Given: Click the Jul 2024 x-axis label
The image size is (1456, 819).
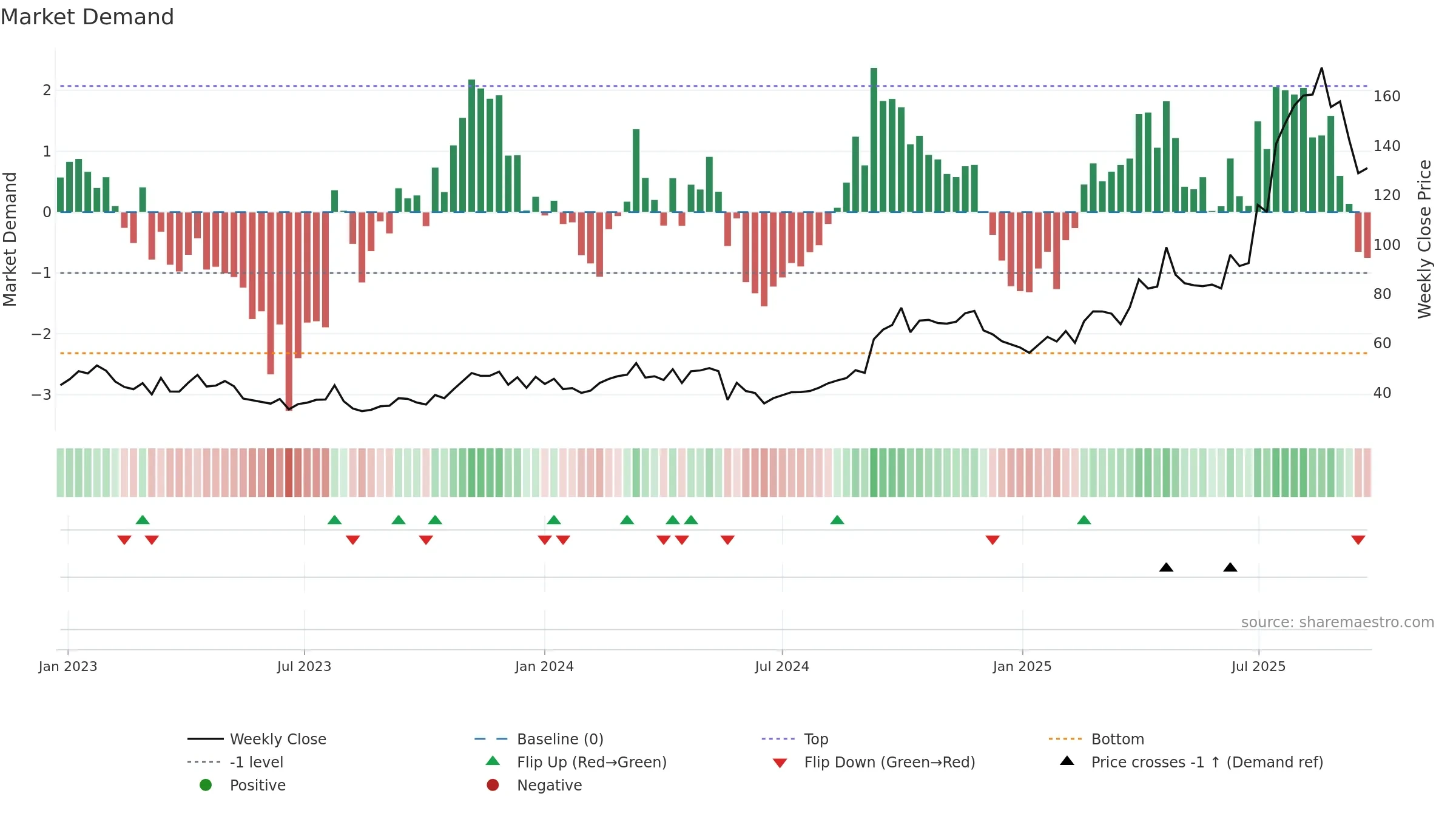Looking at the screenshot, I should tap(782, 666).
